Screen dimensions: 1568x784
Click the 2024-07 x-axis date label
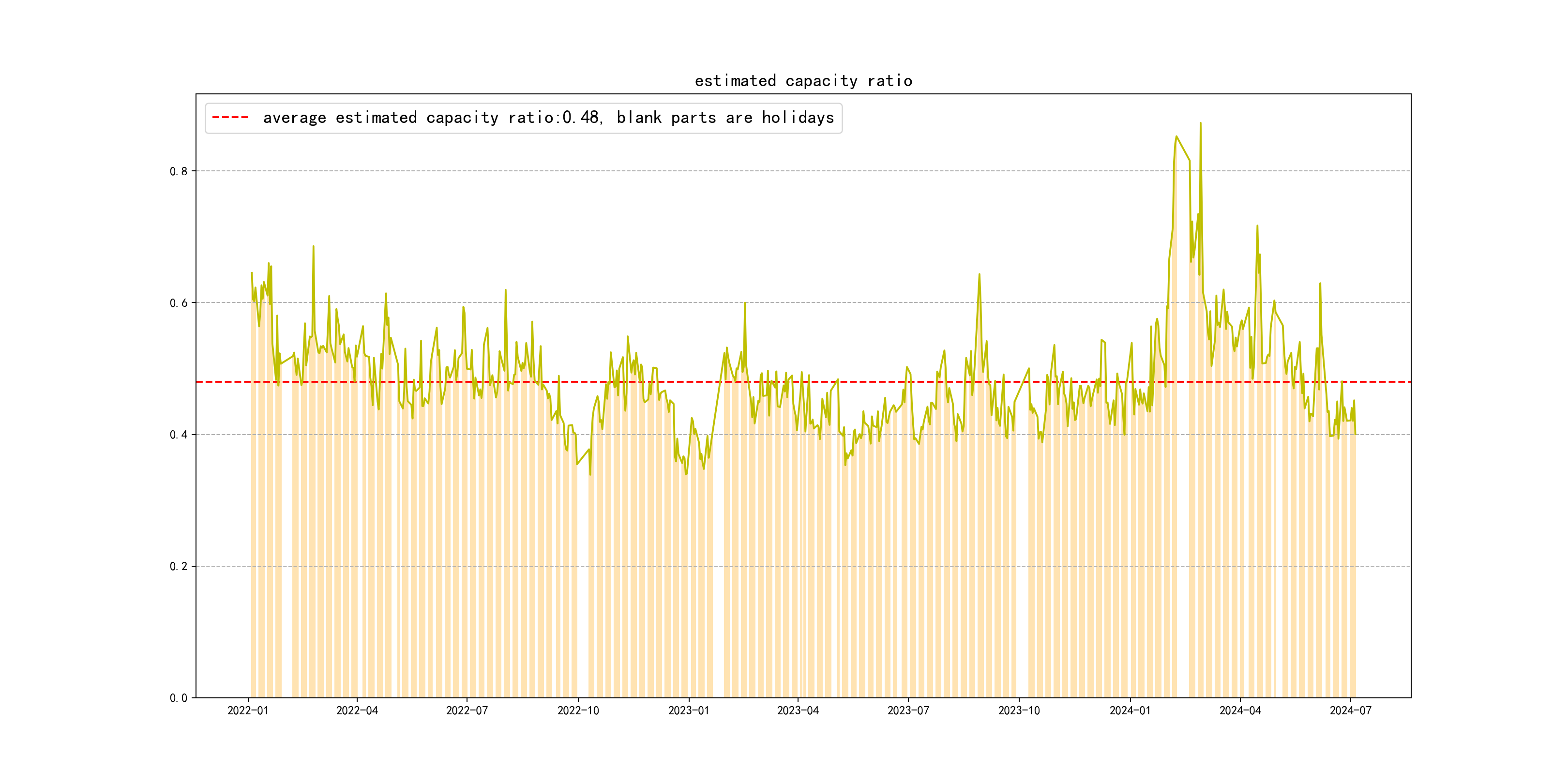coord(1350,710)
